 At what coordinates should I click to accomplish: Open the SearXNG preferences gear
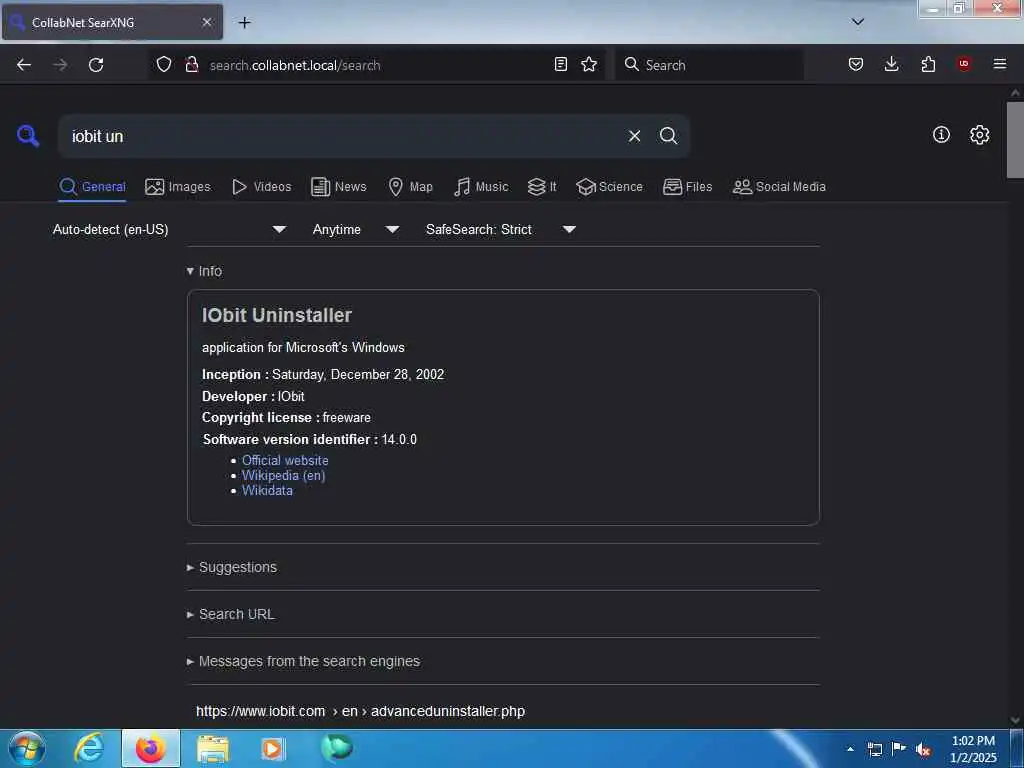(979, 135)
